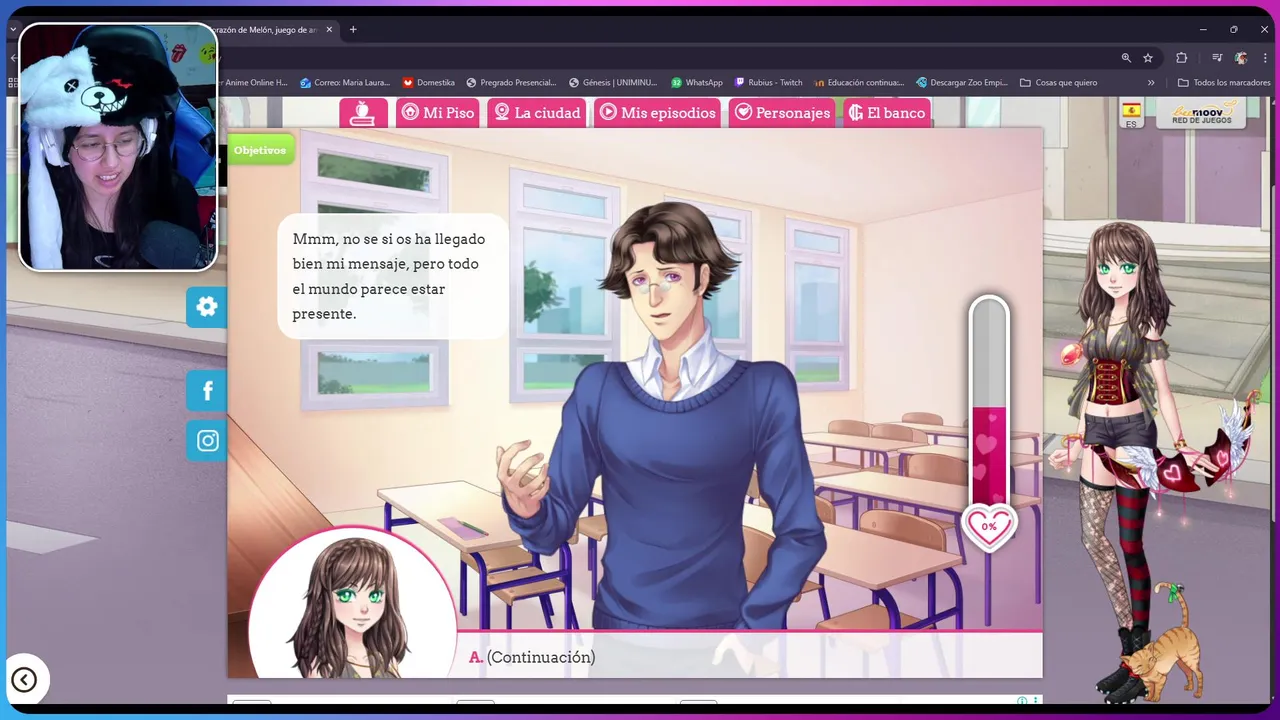1280x720 pixels.
Task: Open the Domestika bookmark
Action: pos(429,83)
